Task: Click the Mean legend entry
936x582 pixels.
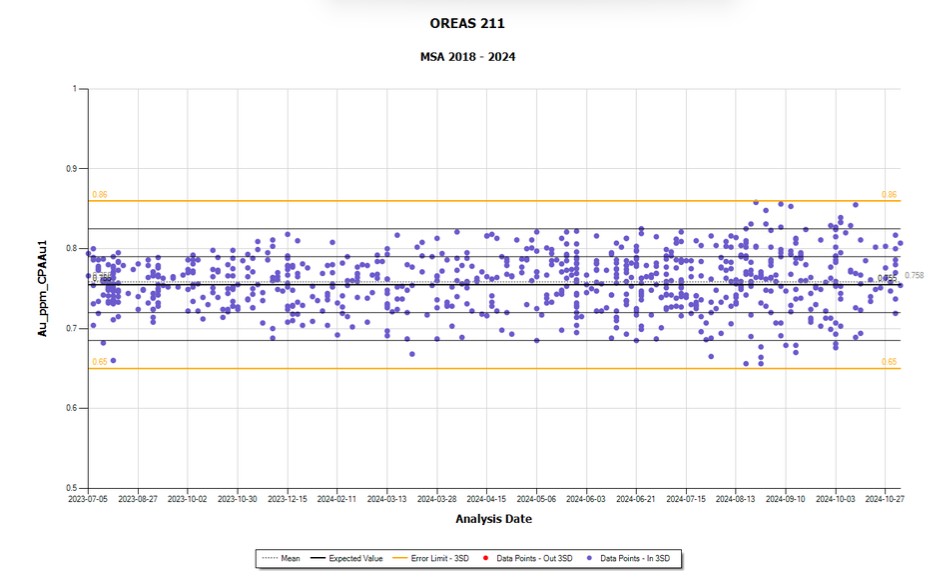Action: coord(281,558)
